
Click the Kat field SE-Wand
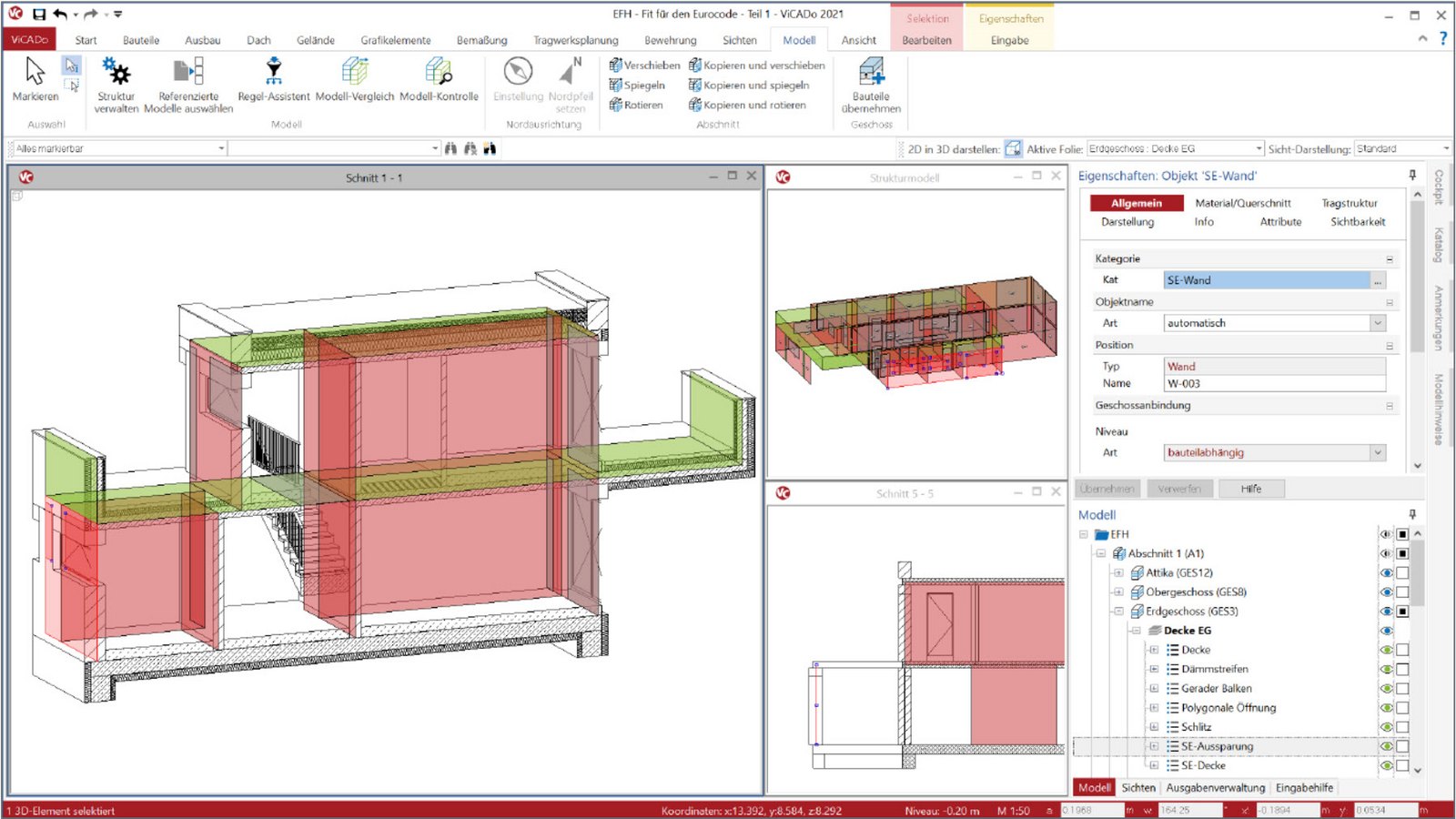point(1267,280)
